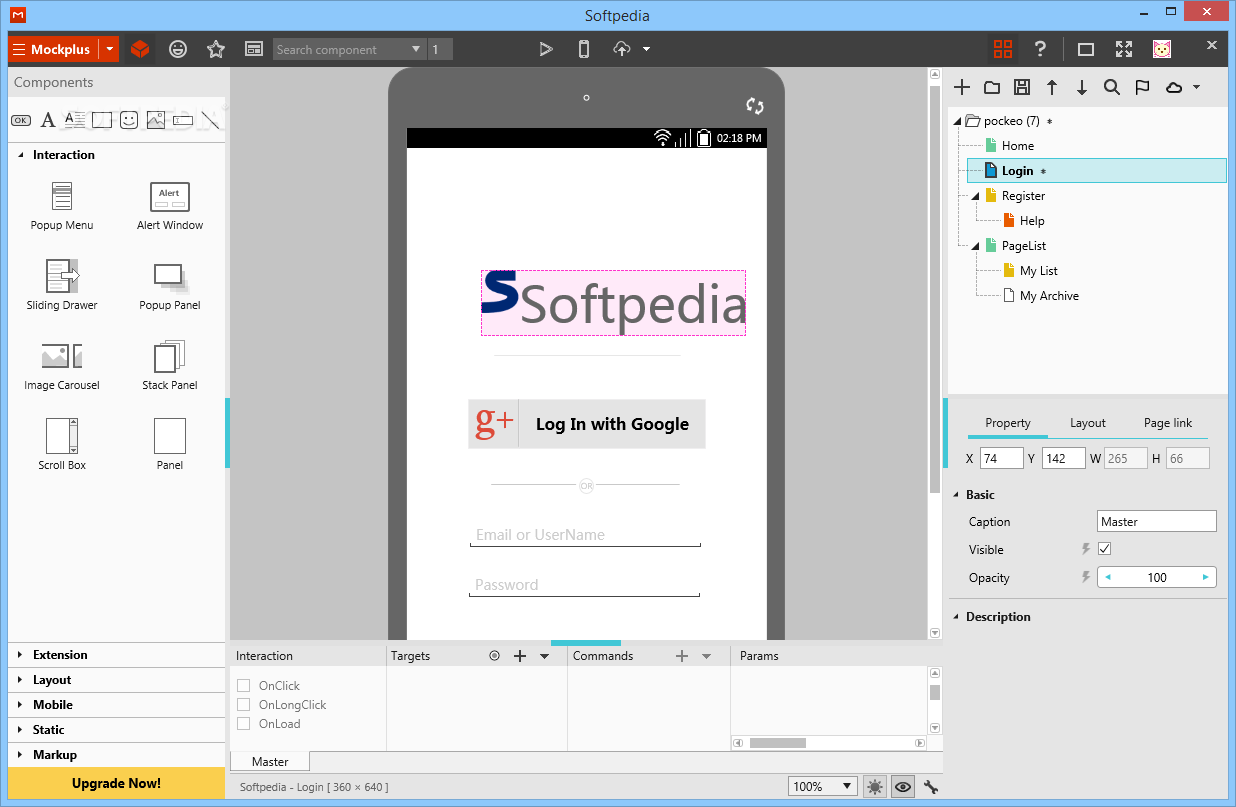The width and height of the screenshot is (1236, 807).
Task: Toggle the Visible checkbox
Action: click(1105, 549)
